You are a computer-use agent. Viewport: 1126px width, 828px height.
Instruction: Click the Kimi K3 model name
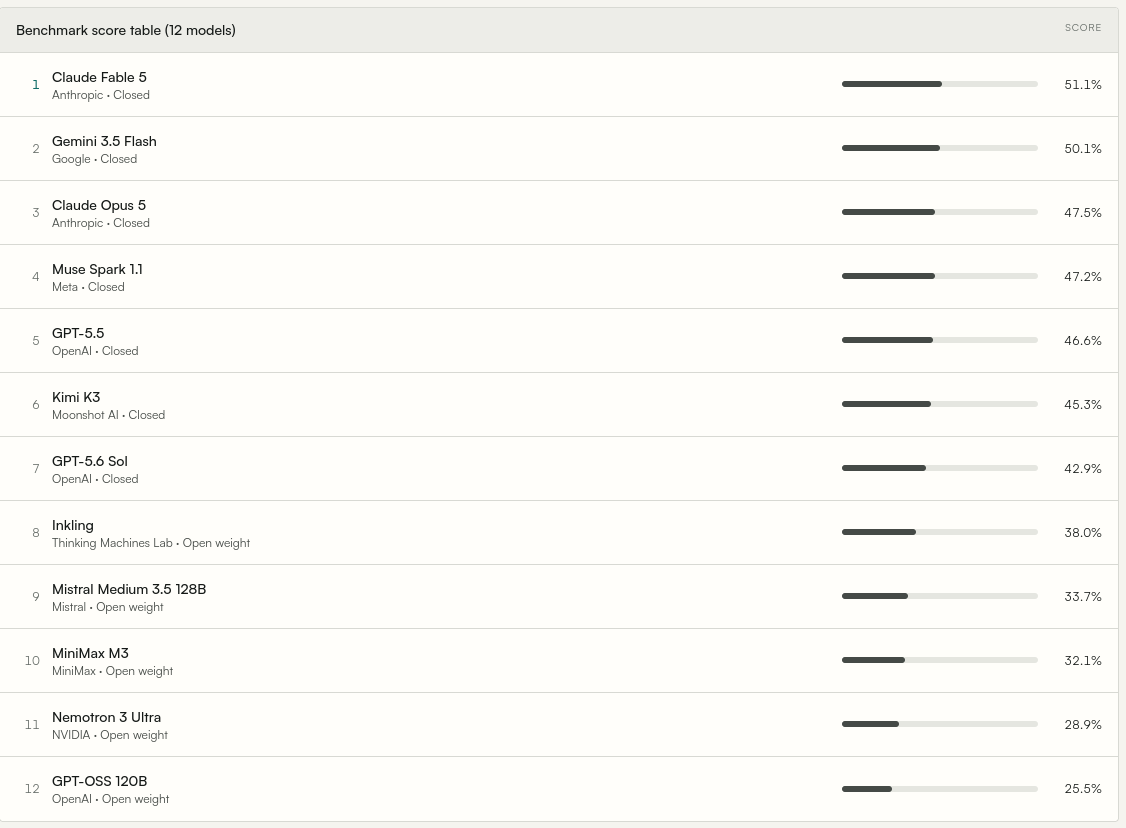(76, 397)
